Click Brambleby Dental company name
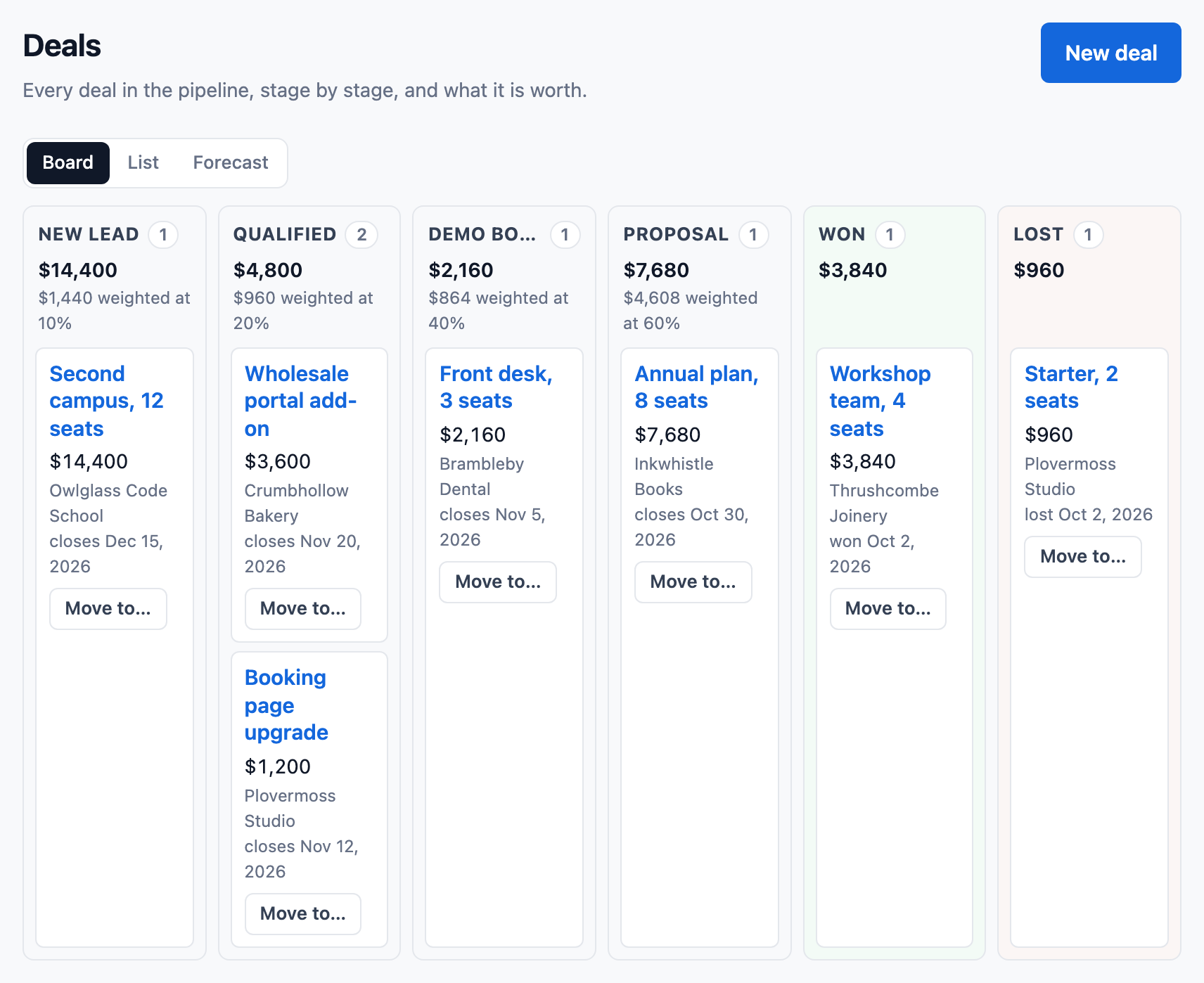 coord(482,477)
